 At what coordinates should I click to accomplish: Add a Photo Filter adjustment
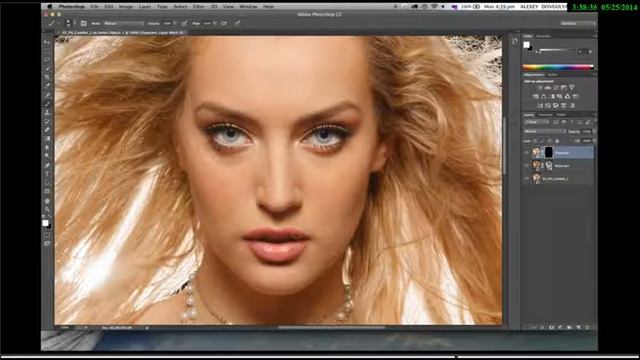560,96
